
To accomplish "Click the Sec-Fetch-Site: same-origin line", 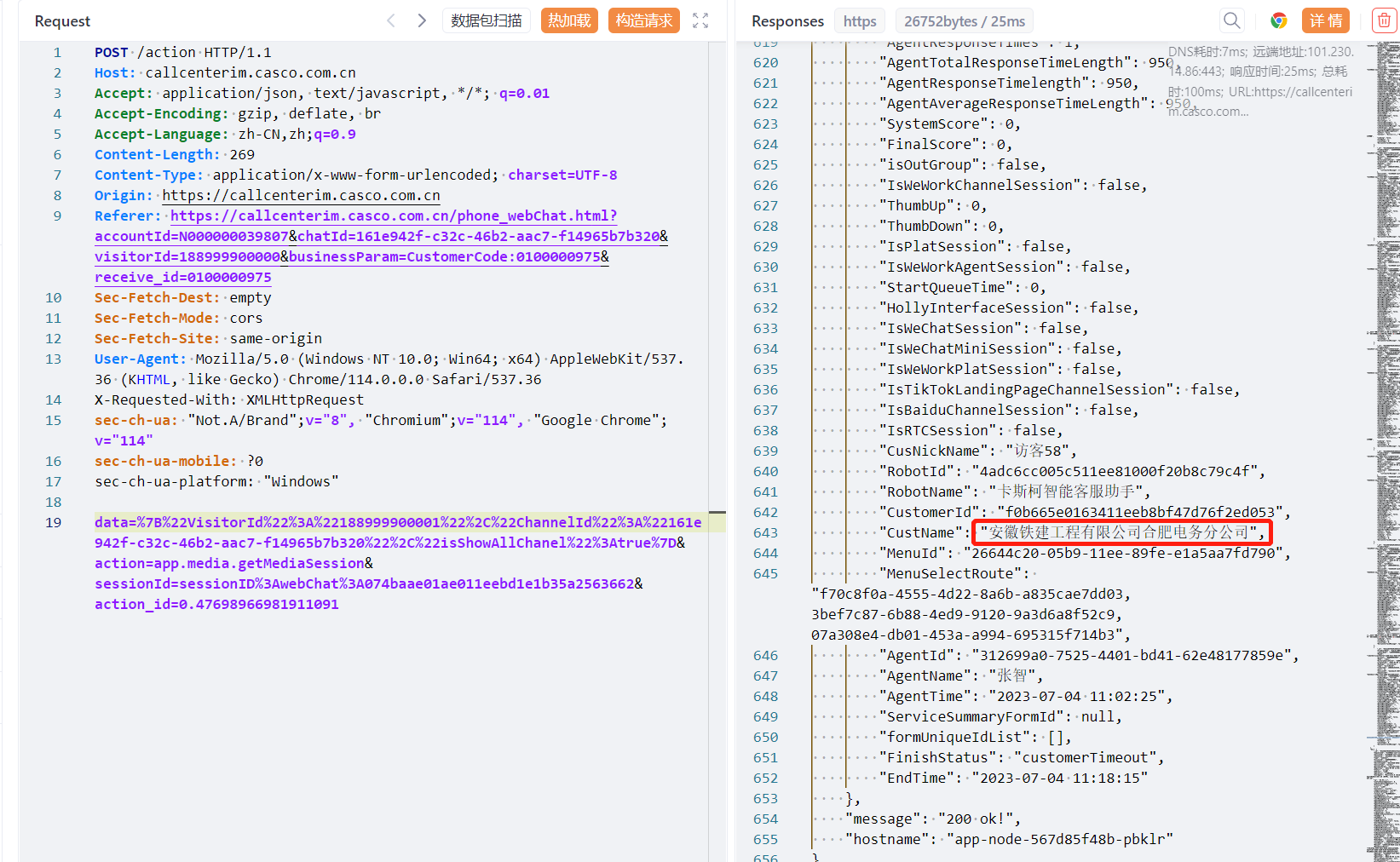I will [x=208, y=338].
